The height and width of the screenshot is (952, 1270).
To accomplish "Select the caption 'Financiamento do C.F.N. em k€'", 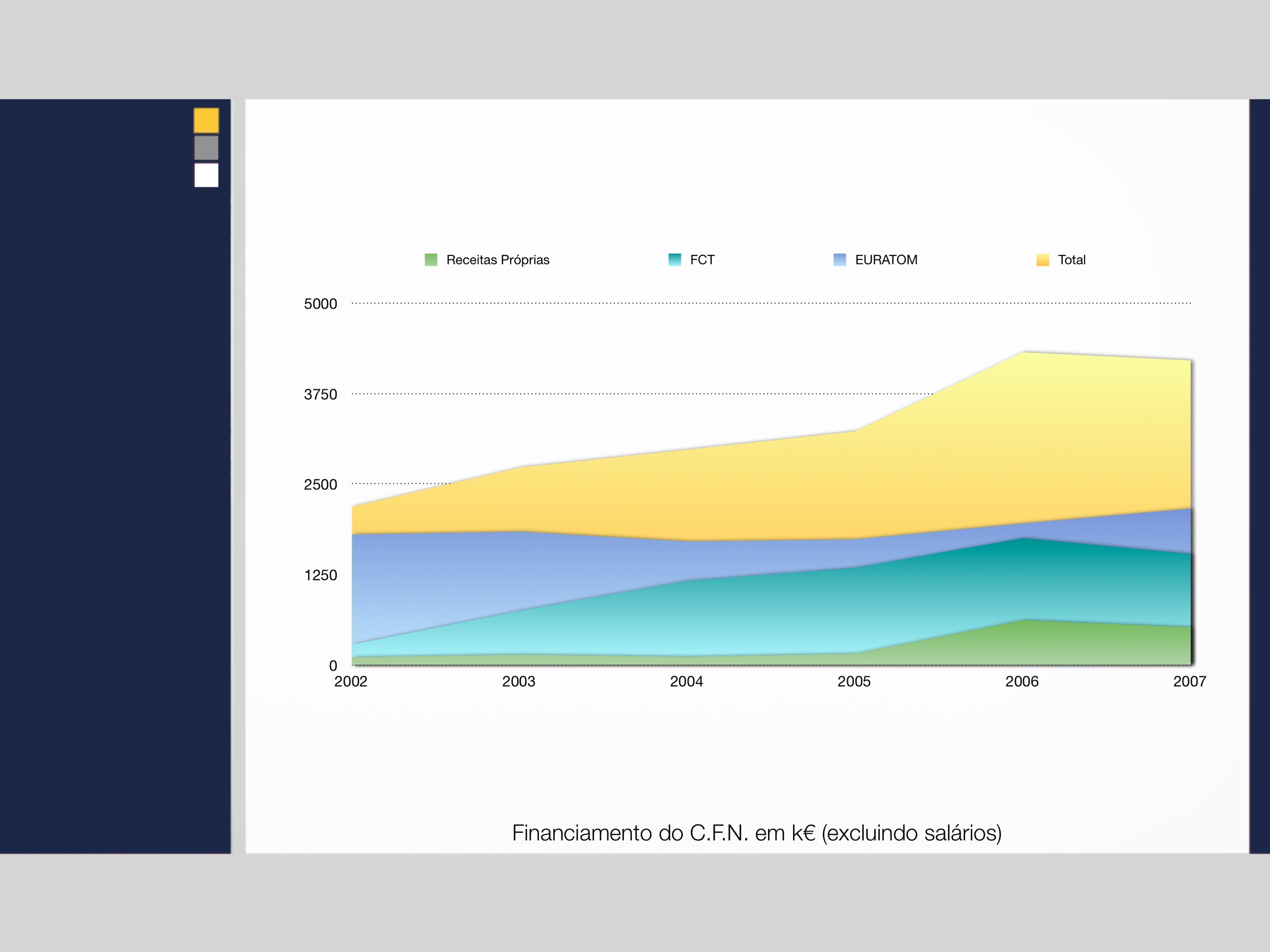I will coord(664,833).
